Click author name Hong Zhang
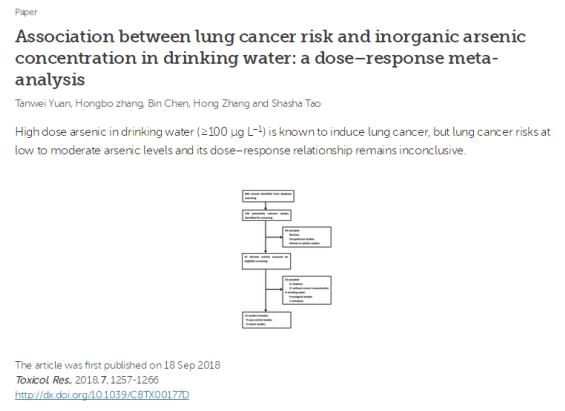 [x=221, y=103]
